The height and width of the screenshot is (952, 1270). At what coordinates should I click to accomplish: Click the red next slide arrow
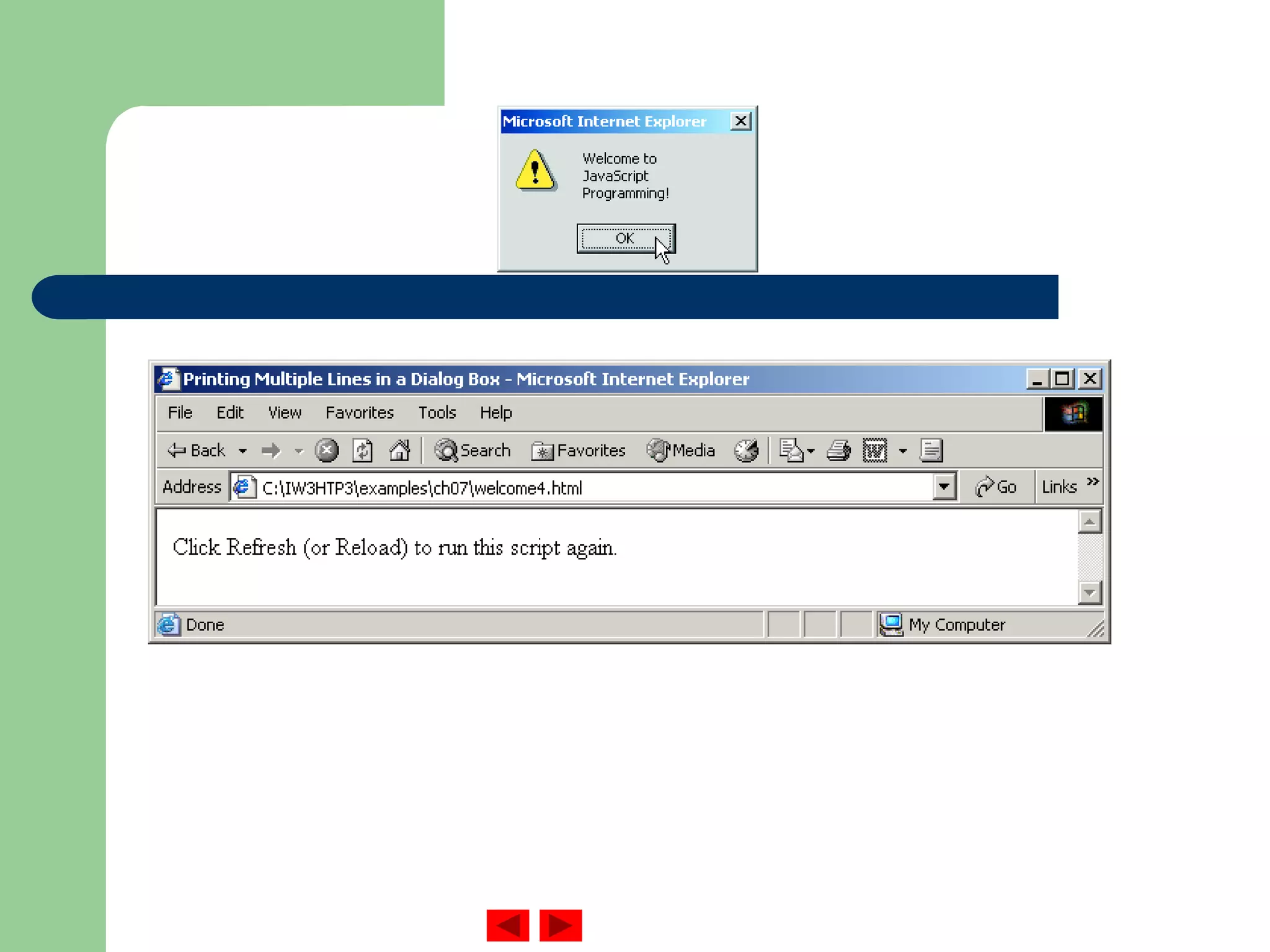click(x=561, y=925)
